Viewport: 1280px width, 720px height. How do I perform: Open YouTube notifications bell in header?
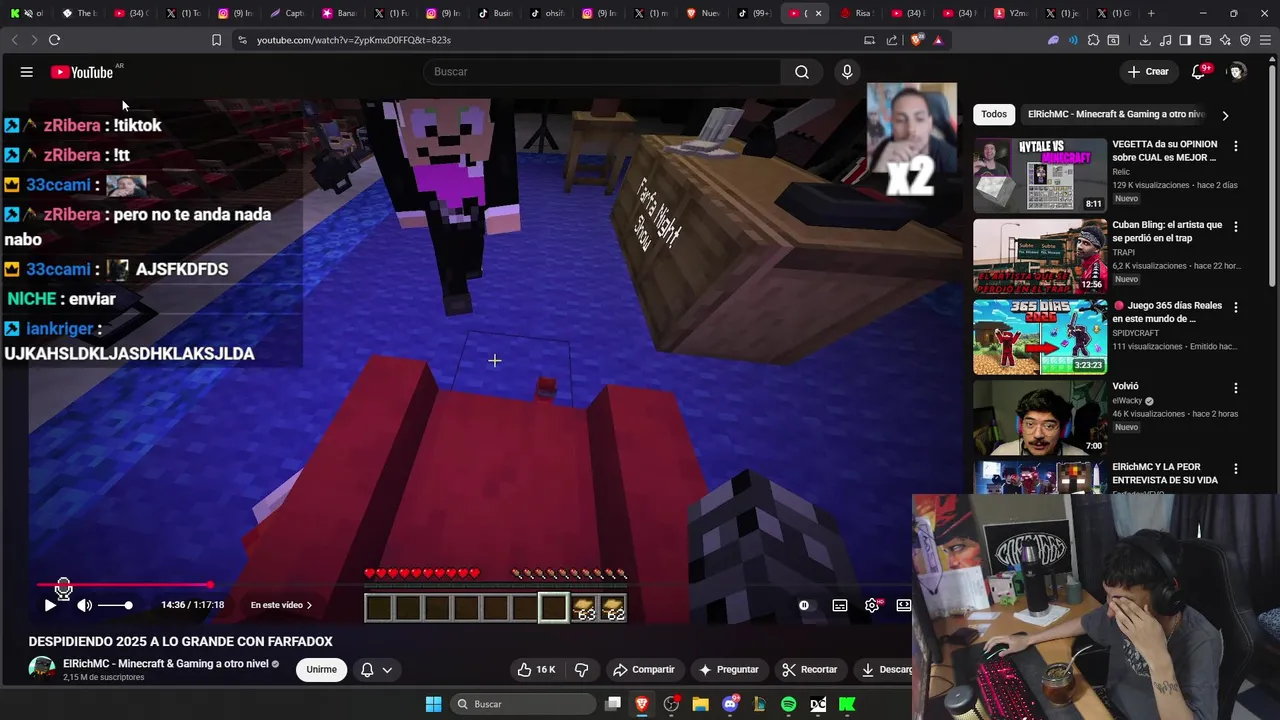point(1199,72)
